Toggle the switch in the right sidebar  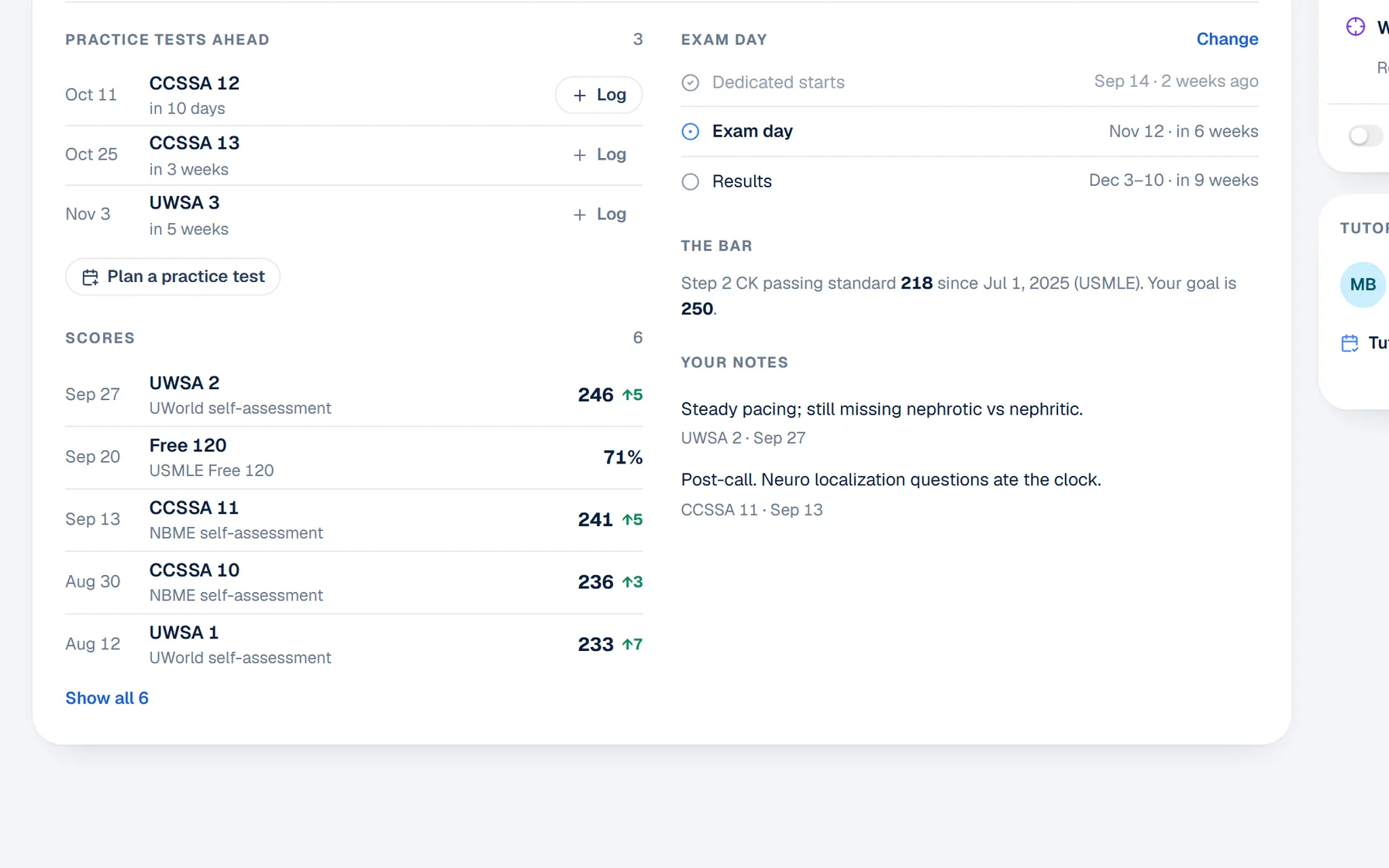pyautogui.click(x=1365, y=136)
